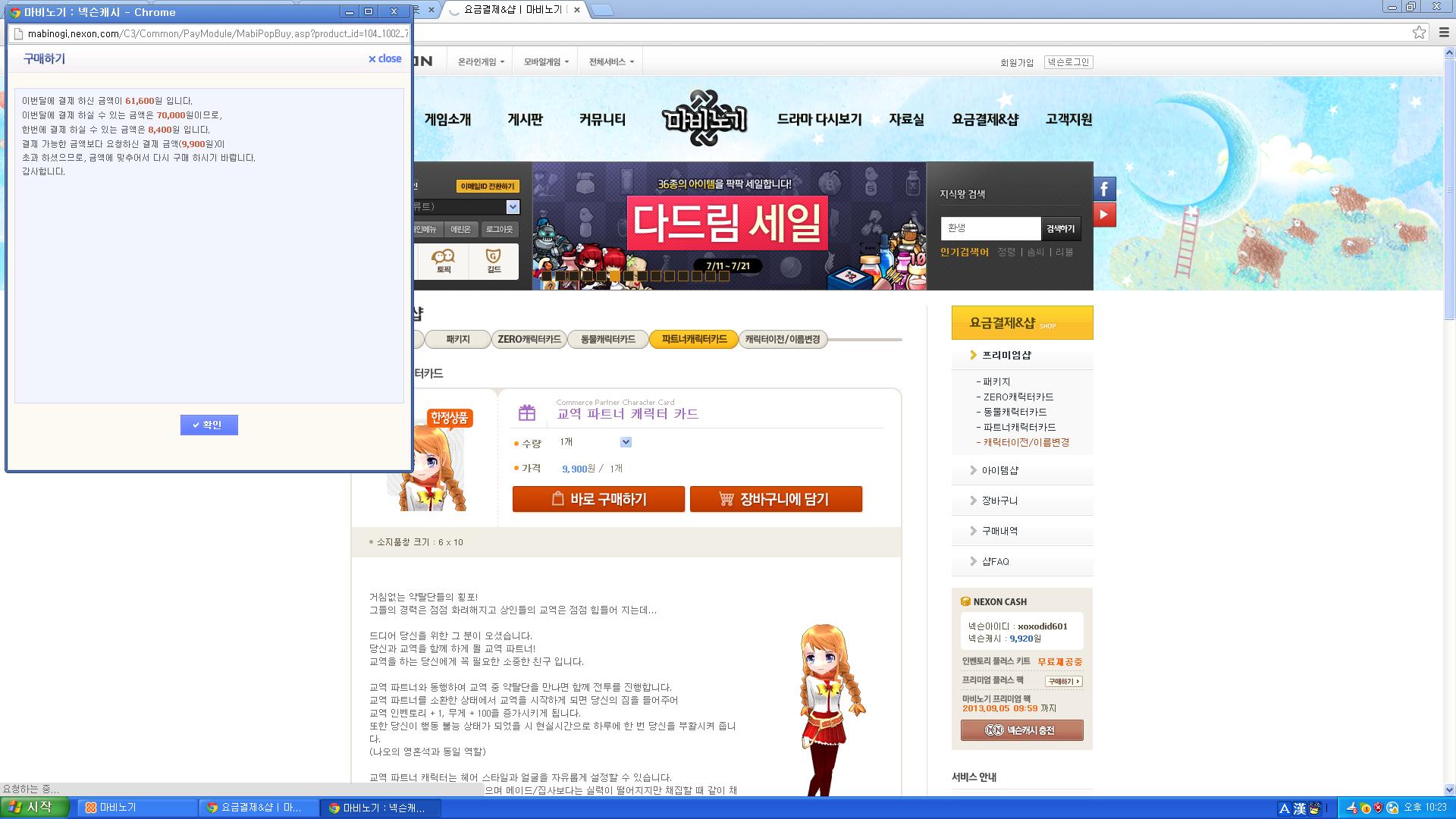The height and width of the screenshot is (819, 1456).
Task: Click the 회원가입 link
Action: [1017, 62]
